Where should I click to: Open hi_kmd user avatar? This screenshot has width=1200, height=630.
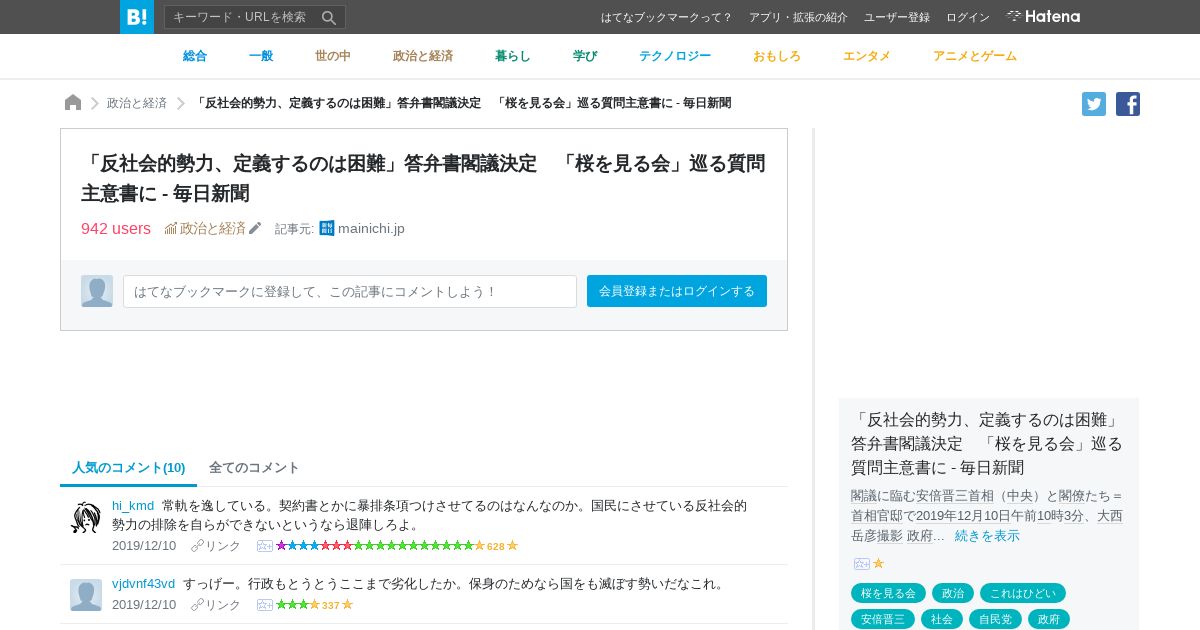pyautogui.click(x=86, y=517)
